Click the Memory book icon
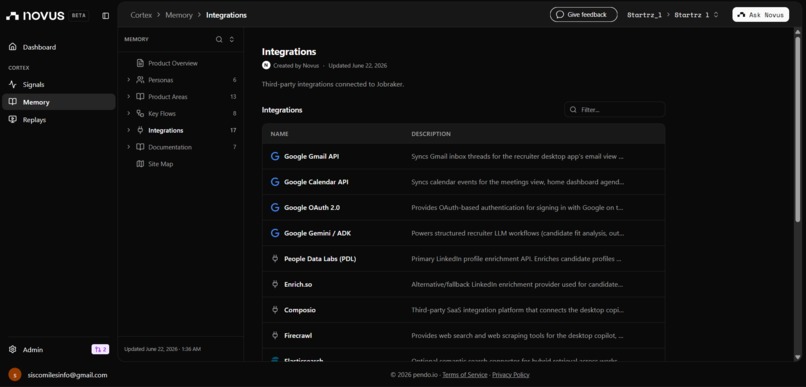This screenshot has width=806, height=387. [x=13, y=102]
